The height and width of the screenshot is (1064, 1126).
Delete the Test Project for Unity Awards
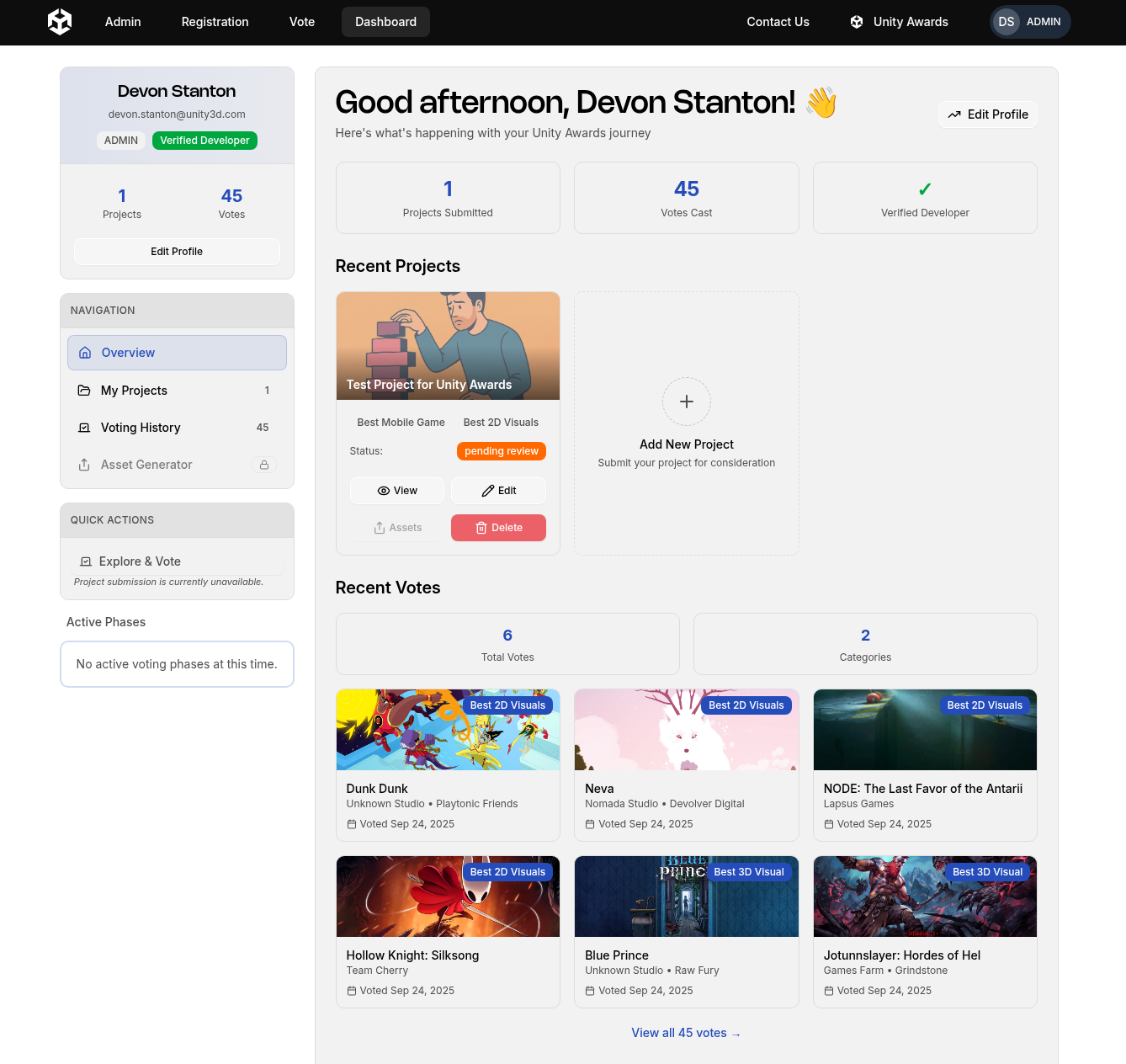[x=498, y=528]
